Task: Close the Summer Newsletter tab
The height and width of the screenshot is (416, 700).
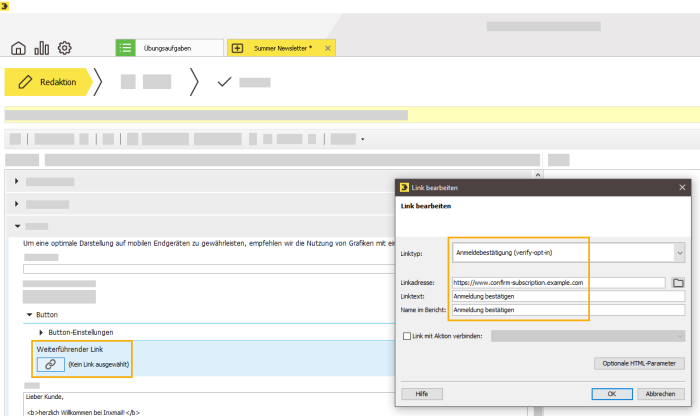Action: (328, 48)
